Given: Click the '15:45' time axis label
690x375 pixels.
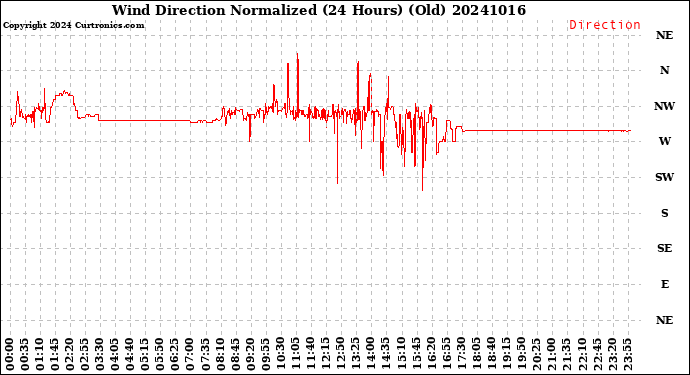Looking at the screenshot, I should [416, 354].
